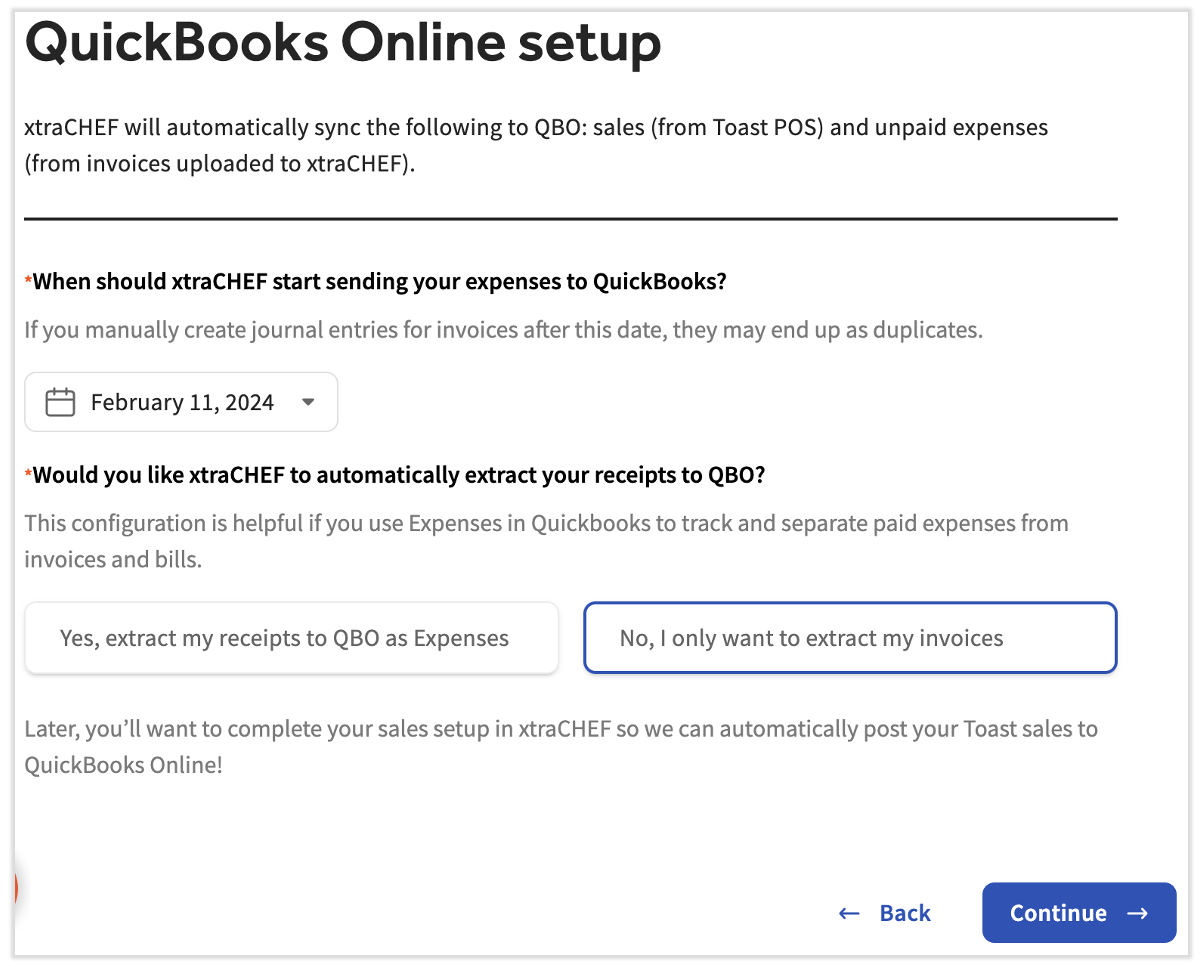Screen dimensions: 1200x970
Task: Click the footer note about completing sales setup
Action: click(560, 746)
